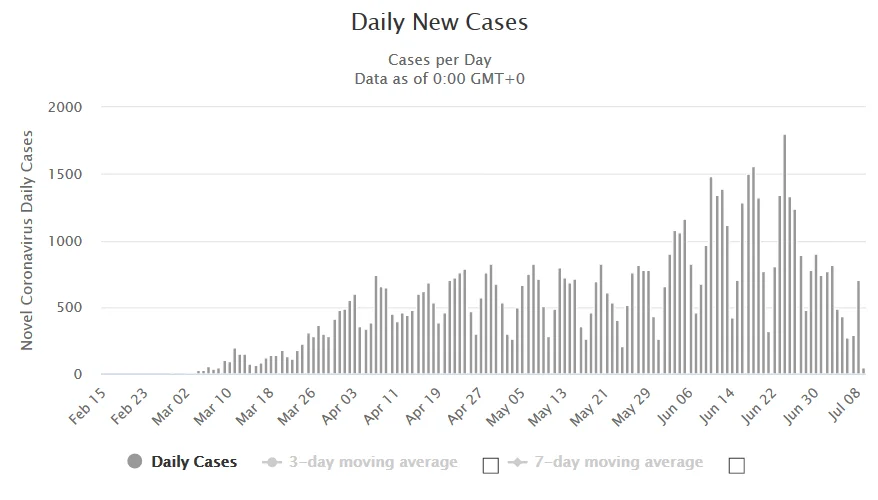Click the Data as of 0:00 GMT+0 text
The height and width of the screenshot is (500, 878).
pos(439,79)
